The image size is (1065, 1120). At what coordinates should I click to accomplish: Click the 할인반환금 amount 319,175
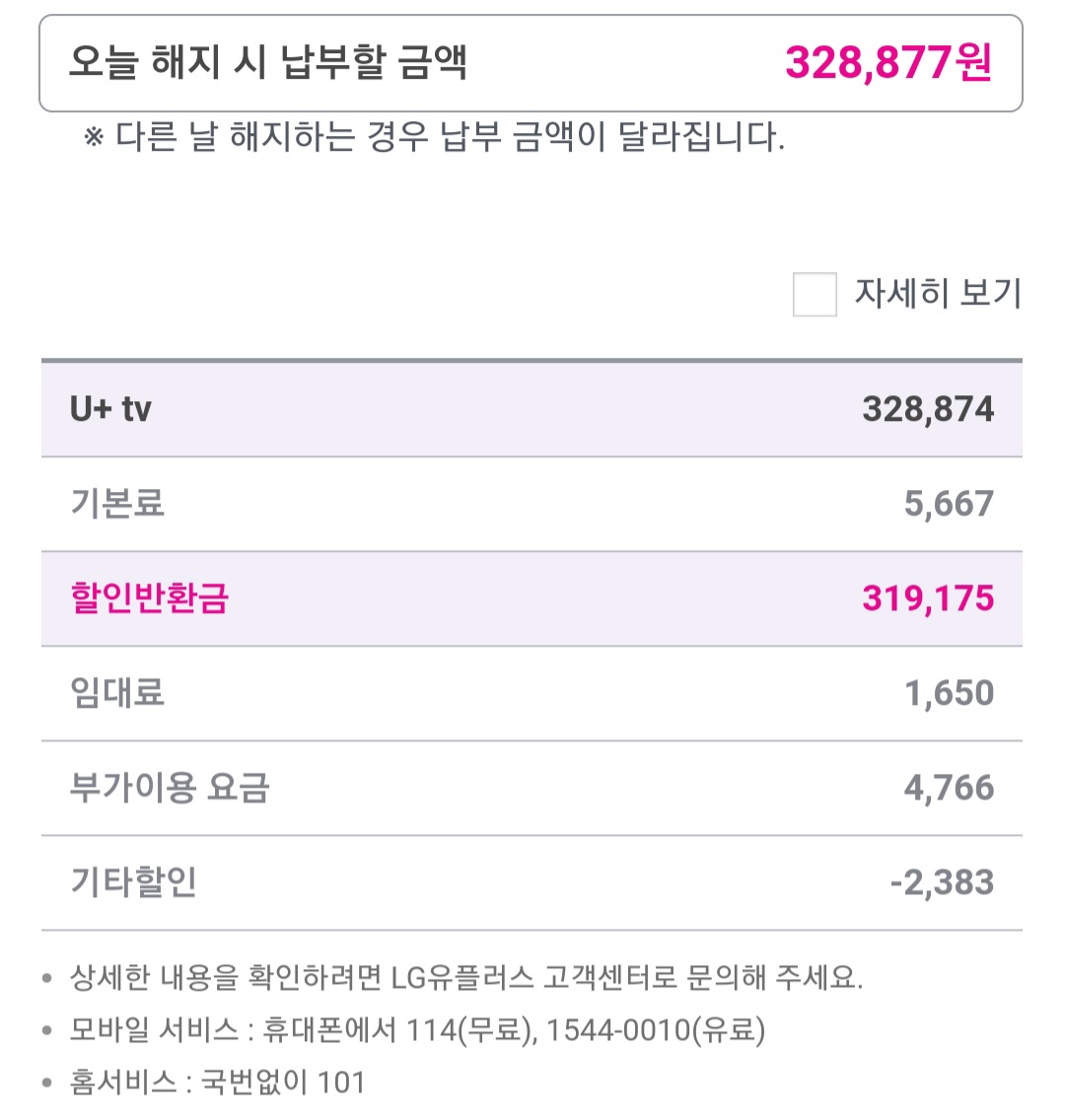(x=928, y=598)
